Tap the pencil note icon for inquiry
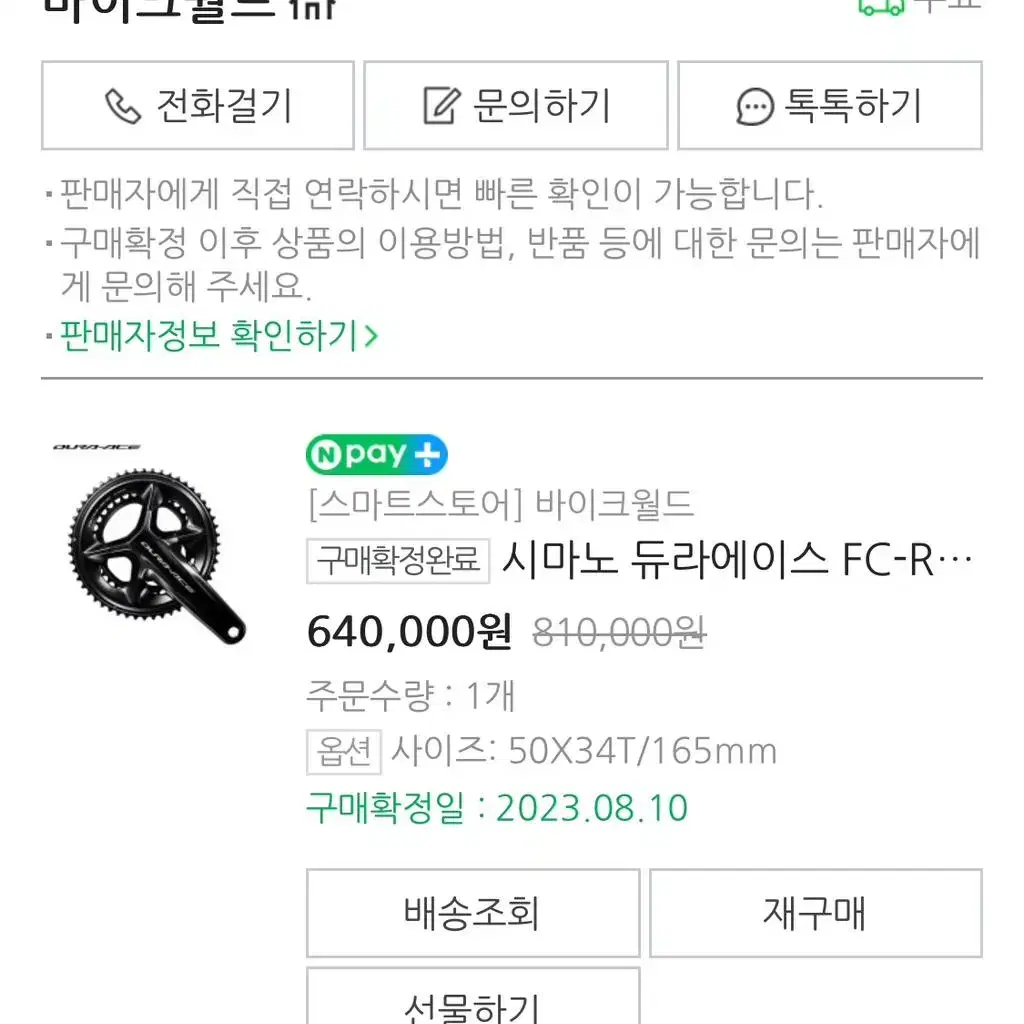 coord(442,105)
